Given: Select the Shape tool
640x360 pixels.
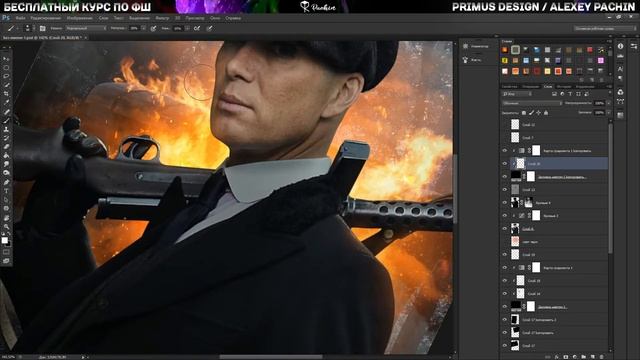Looking at the screenshot, I should (6, 209).
